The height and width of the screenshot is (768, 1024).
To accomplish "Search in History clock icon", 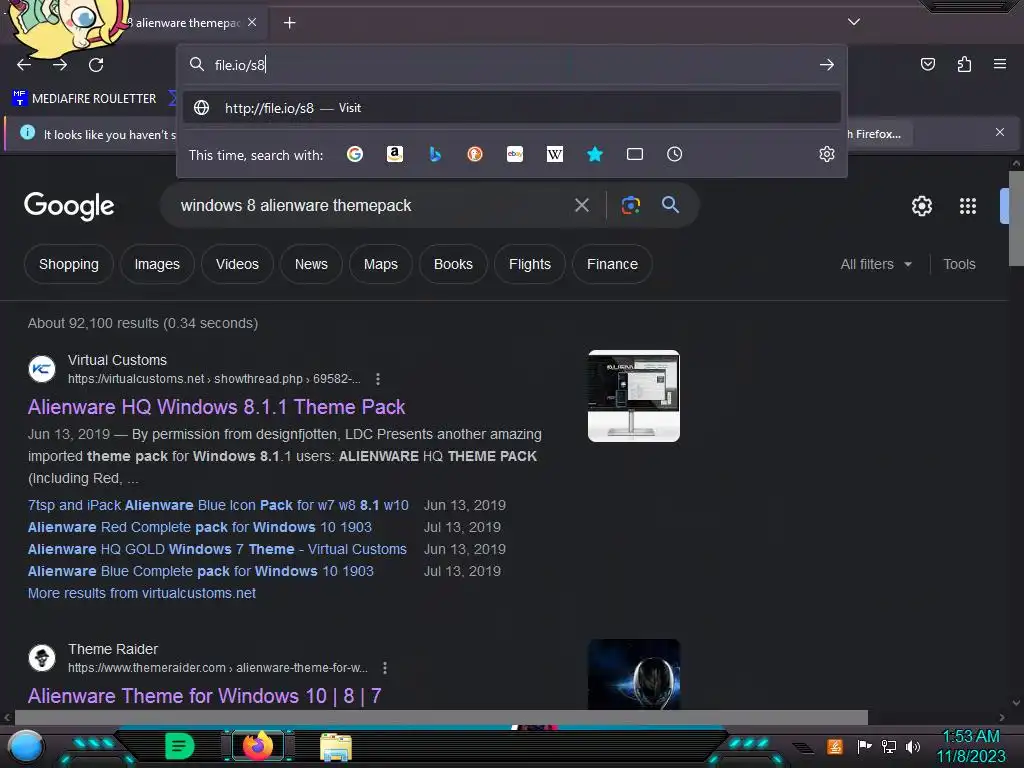I will 675,154.
